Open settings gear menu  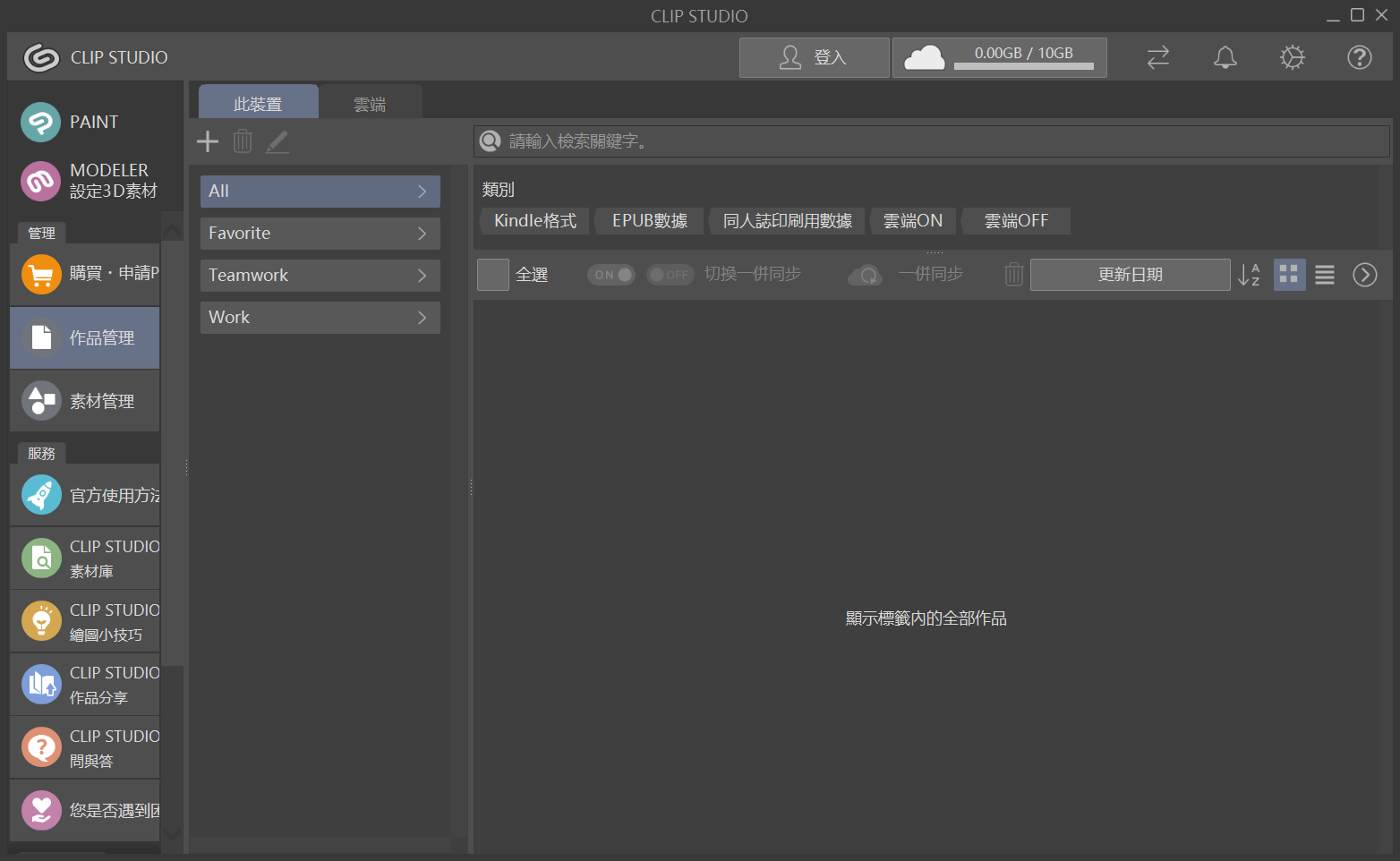tap(1293, 57)
